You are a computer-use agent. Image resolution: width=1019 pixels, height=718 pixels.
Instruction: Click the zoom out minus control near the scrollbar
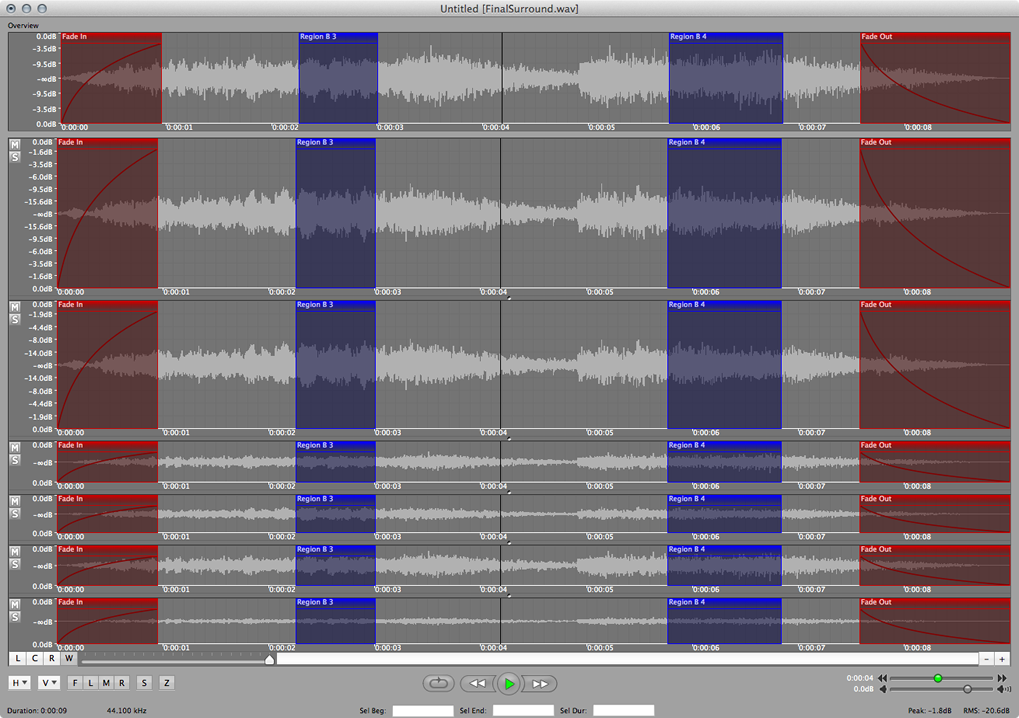[x=986, y=659]
